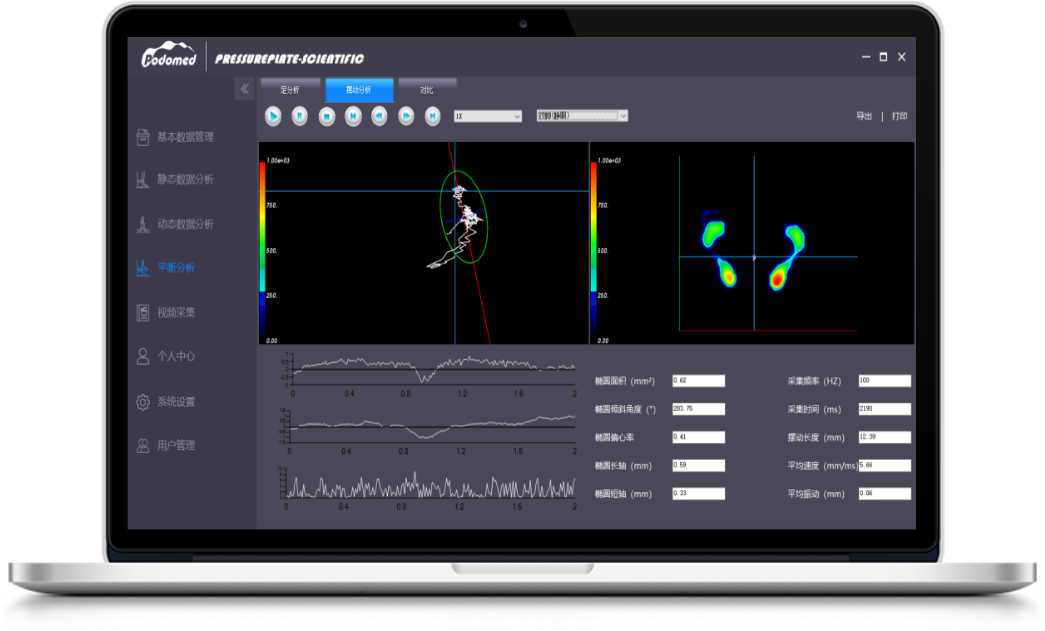Click the 打印 print button
This screenshot has width=1045, height=631.
[899, 116]
